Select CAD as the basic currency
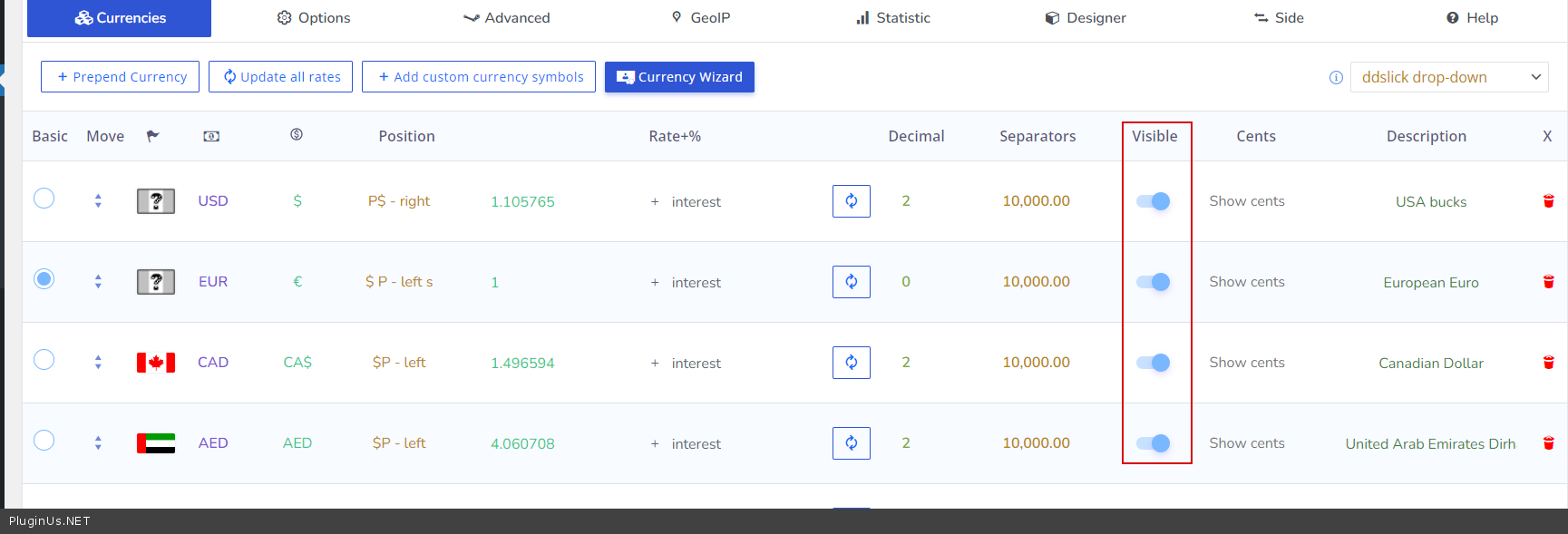1568x534 pixels. [44, 360]
